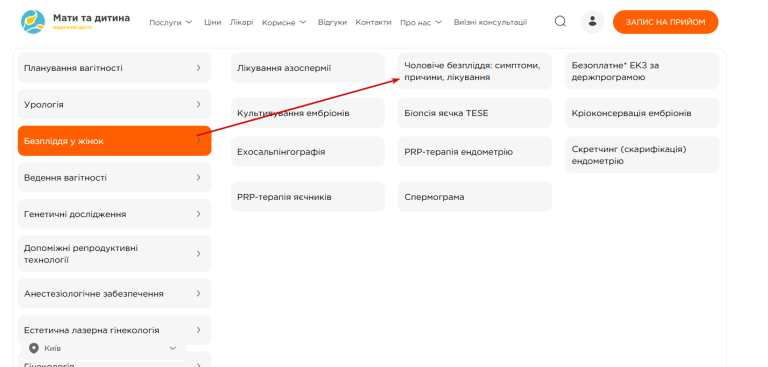Expand the Генетичні дослідження category

pyautogui.click(x=115, y=214)
